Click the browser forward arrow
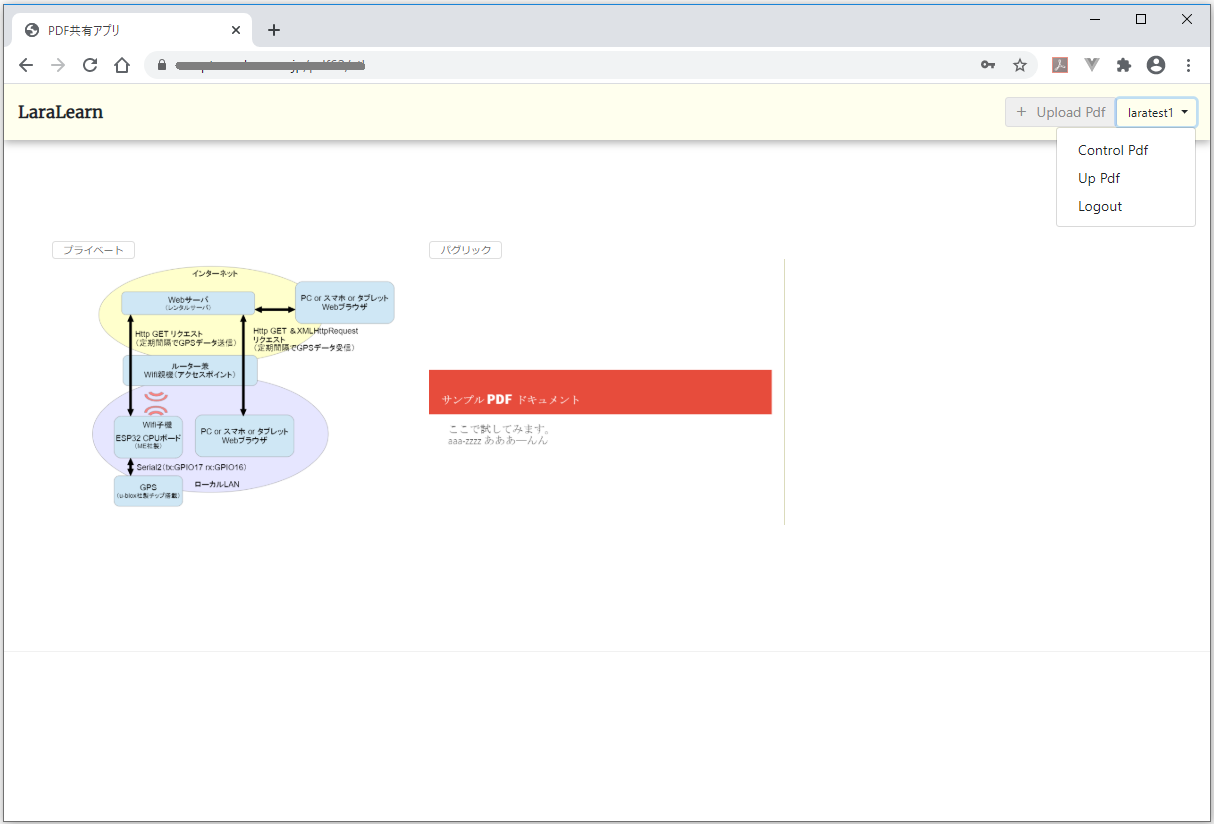This screenshot has height=824, width=1214. [58, 65]
